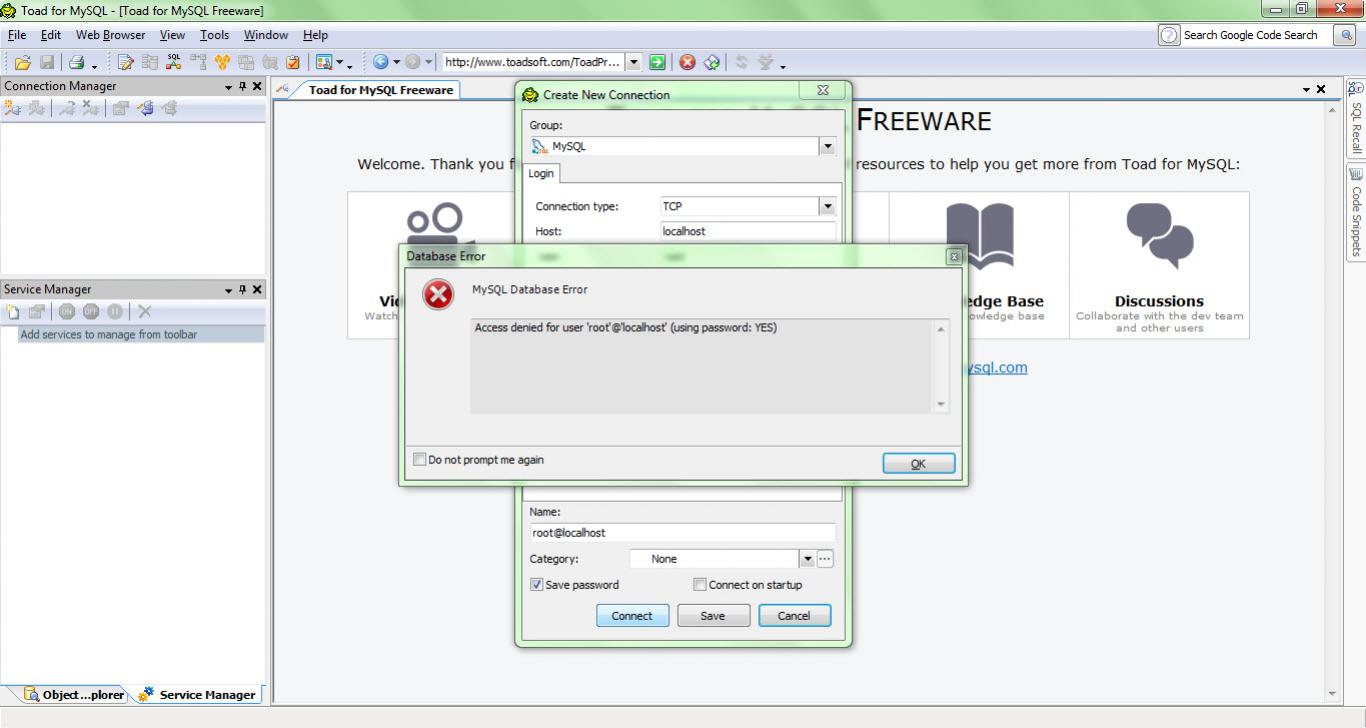Click the clipboard checkmark icon in toolbar
Image resolution: width=1366 pixels, height=728 pixels.
293,62
